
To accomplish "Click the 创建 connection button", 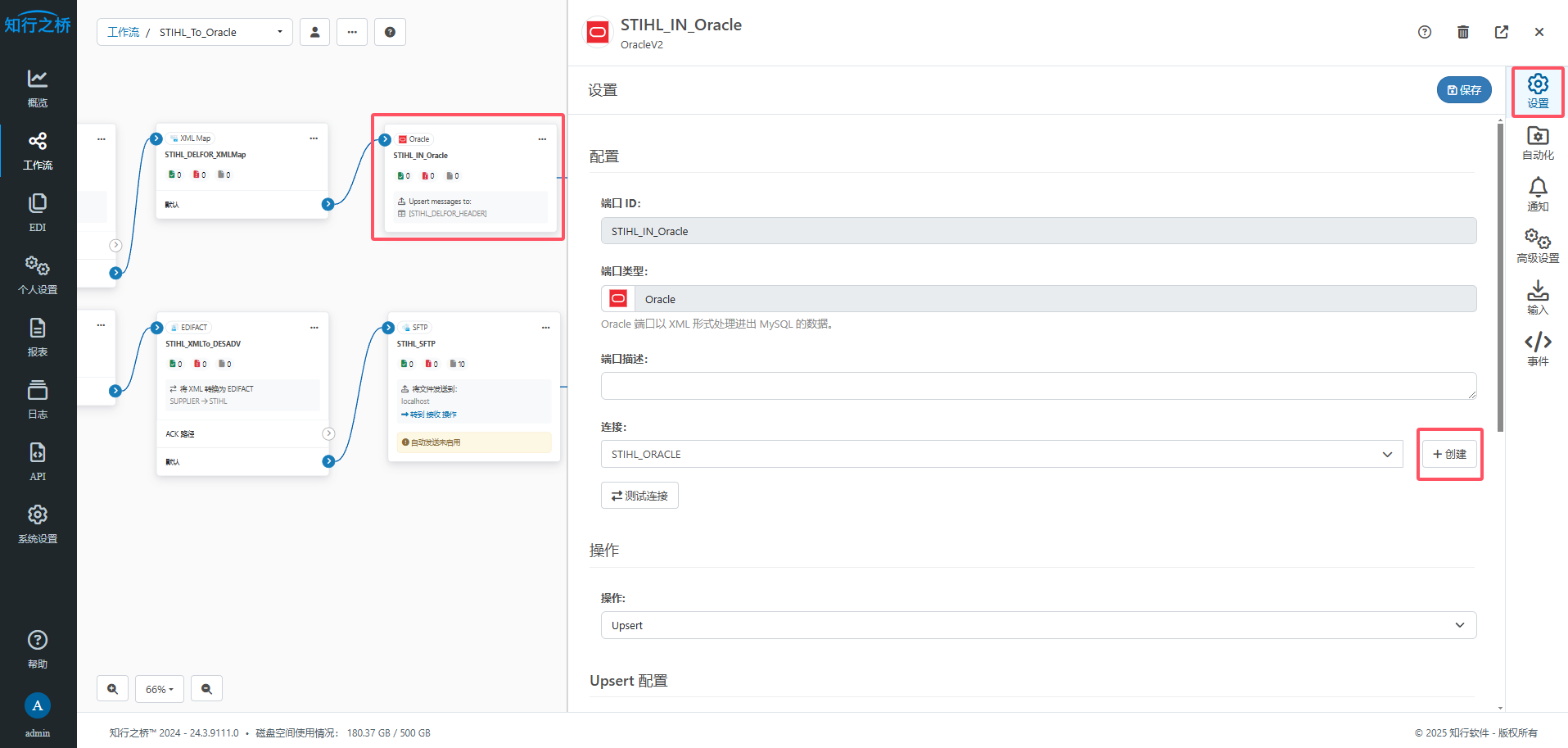I will 1448,454.
